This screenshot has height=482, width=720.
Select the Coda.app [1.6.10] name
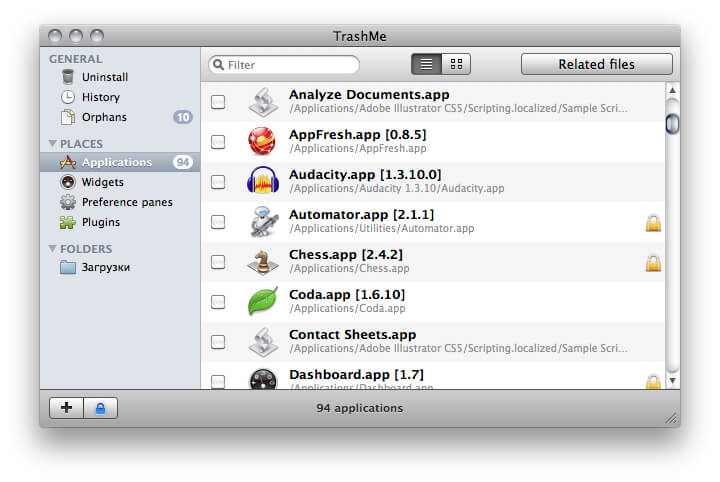pyautogui.click(x=347, y=294)
